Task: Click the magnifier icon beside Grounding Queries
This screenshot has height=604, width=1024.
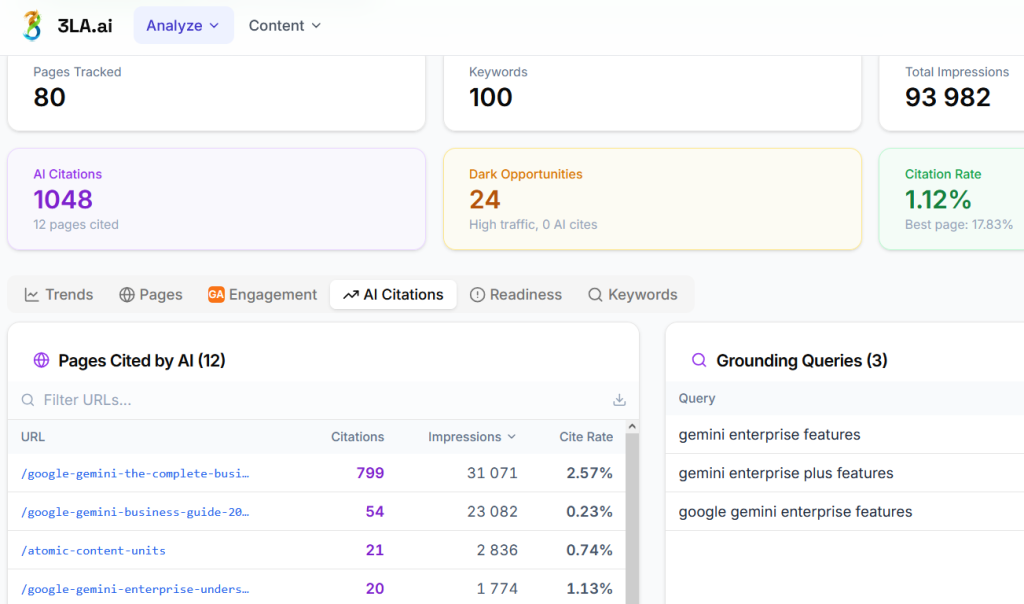Action: [699, 360]
